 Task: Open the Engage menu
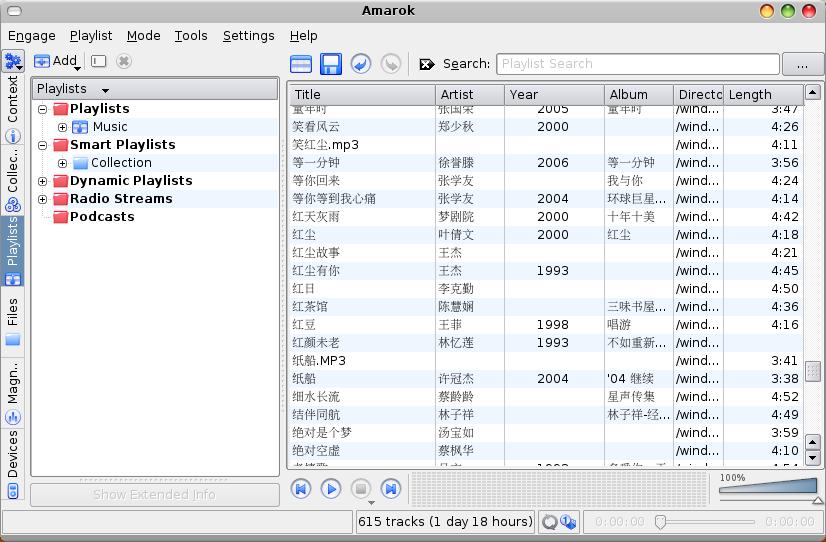[x=32, y=36]
